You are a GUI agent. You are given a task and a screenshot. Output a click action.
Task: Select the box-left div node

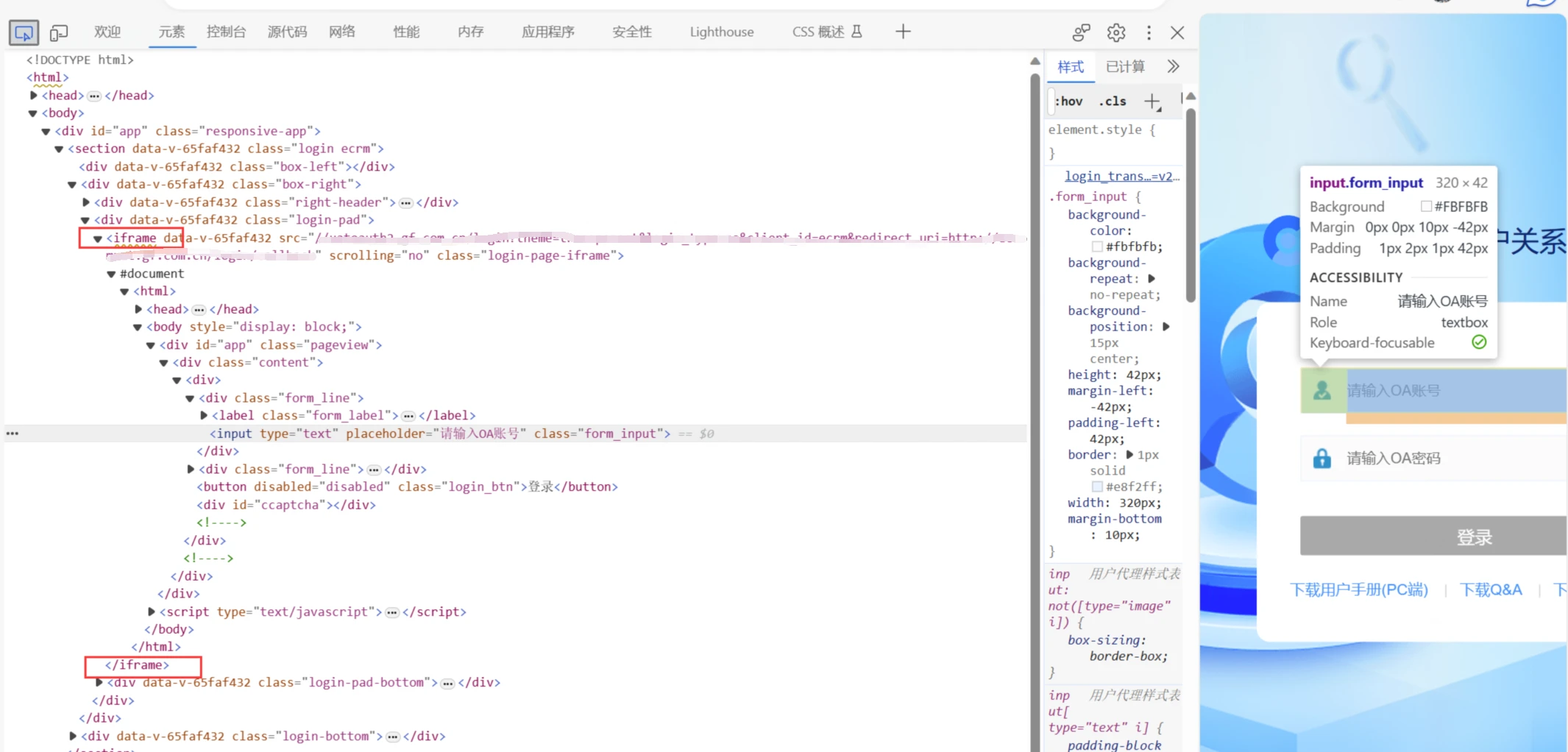(237, 167)
